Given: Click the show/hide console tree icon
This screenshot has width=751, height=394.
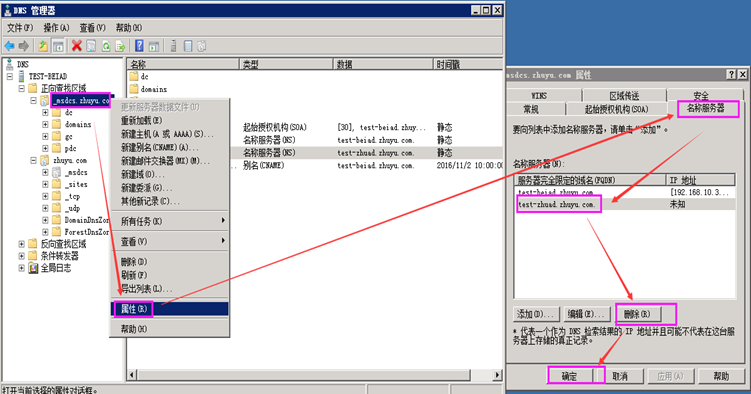Looking at the screenshot, I should pyautogui.click(x=58, y=46).
